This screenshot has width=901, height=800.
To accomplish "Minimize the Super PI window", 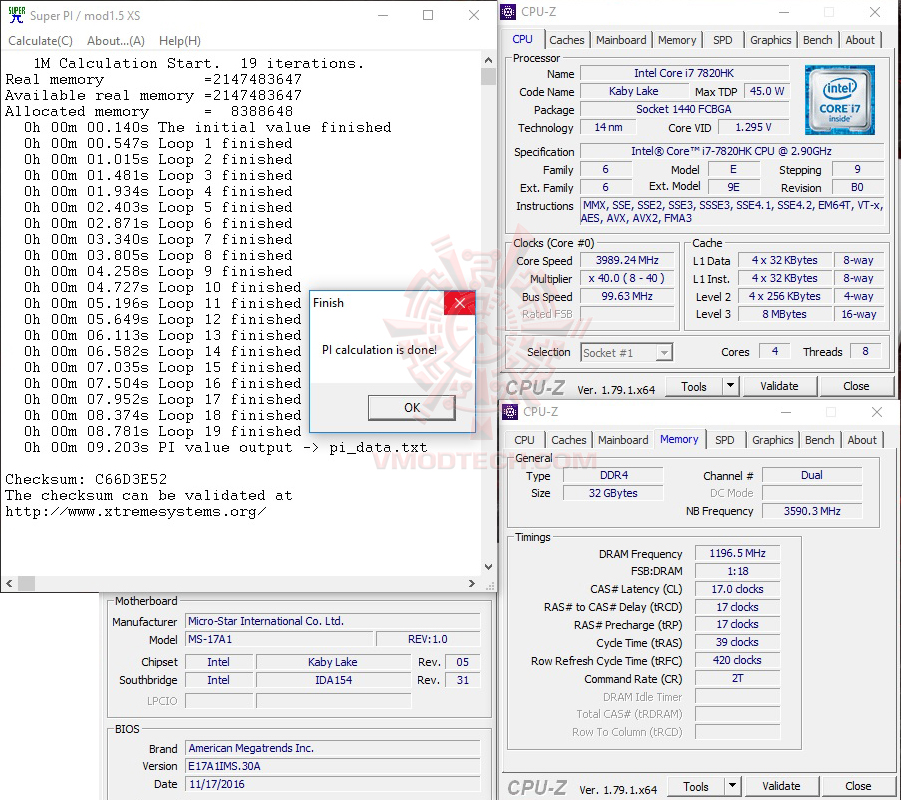I will [x=383, y=15].
